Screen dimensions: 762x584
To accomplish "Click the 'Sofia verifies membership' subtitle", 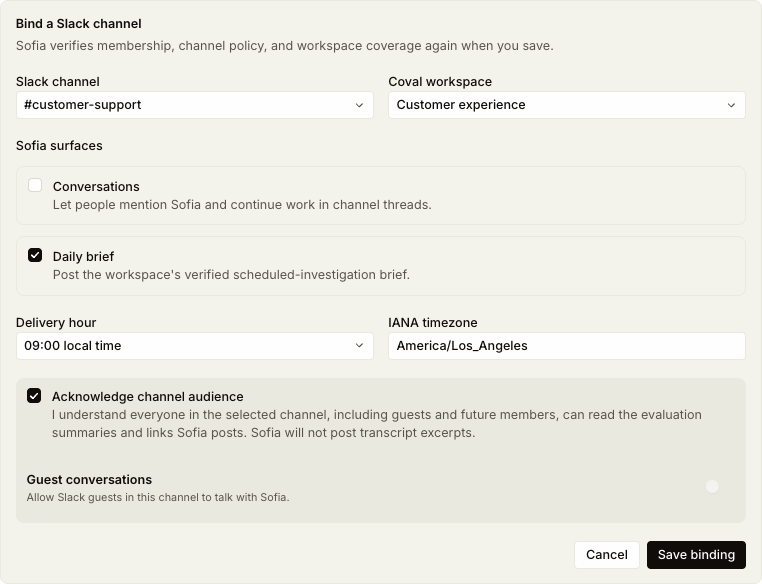I will coord(285,46).
